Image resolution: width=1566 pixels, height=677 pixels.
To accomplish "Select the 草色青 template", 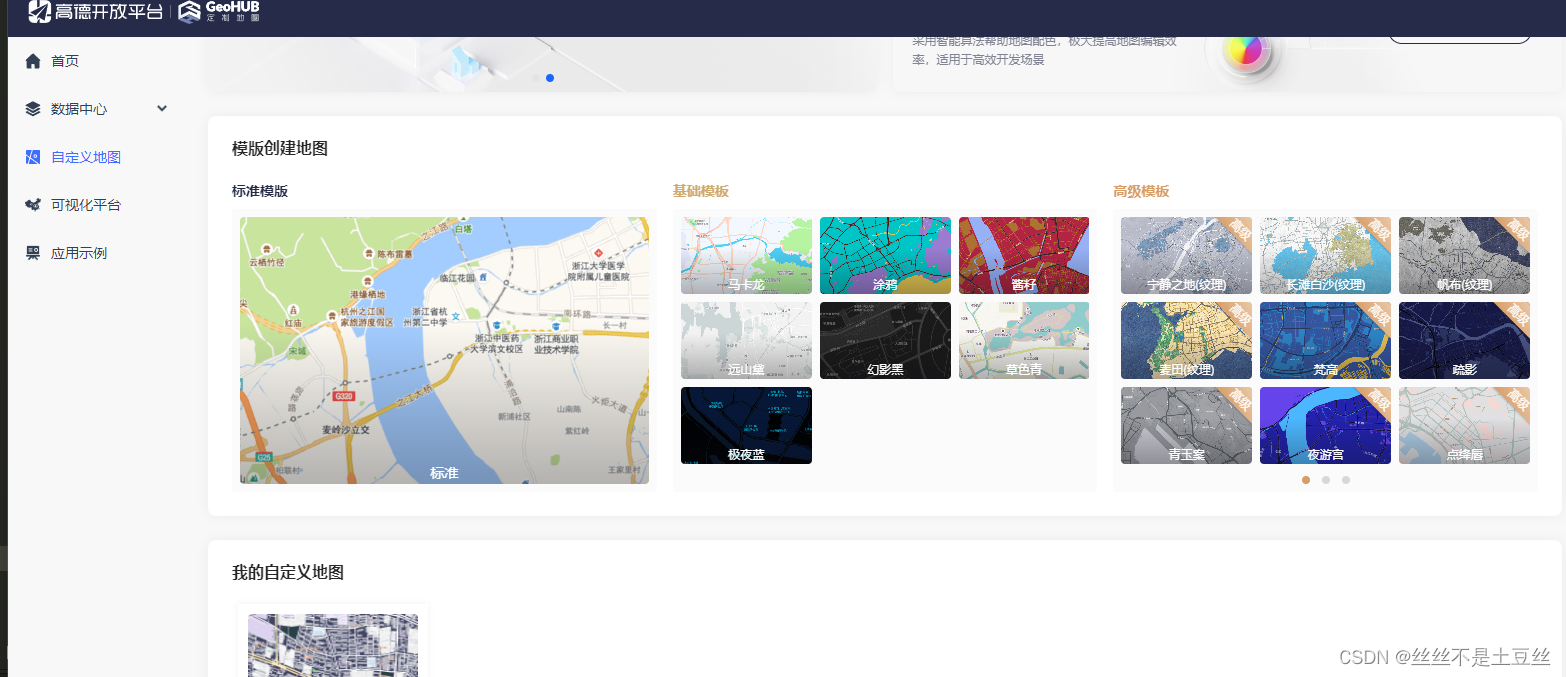I will (x=1024, y=340).
